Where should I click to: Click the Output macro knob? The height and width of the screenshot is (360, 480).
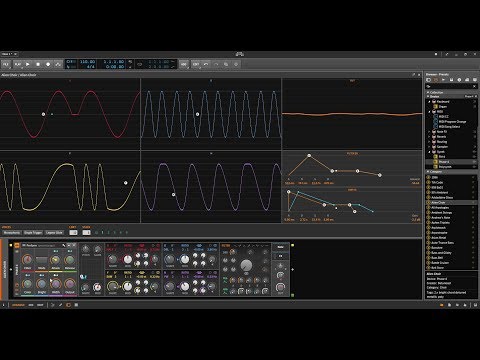(70, 284)
